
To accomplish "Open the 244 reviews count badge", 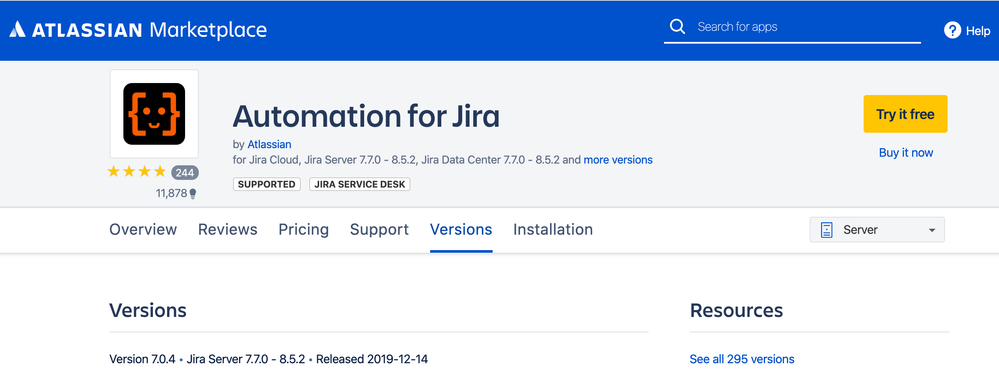I will coord(185,173).
